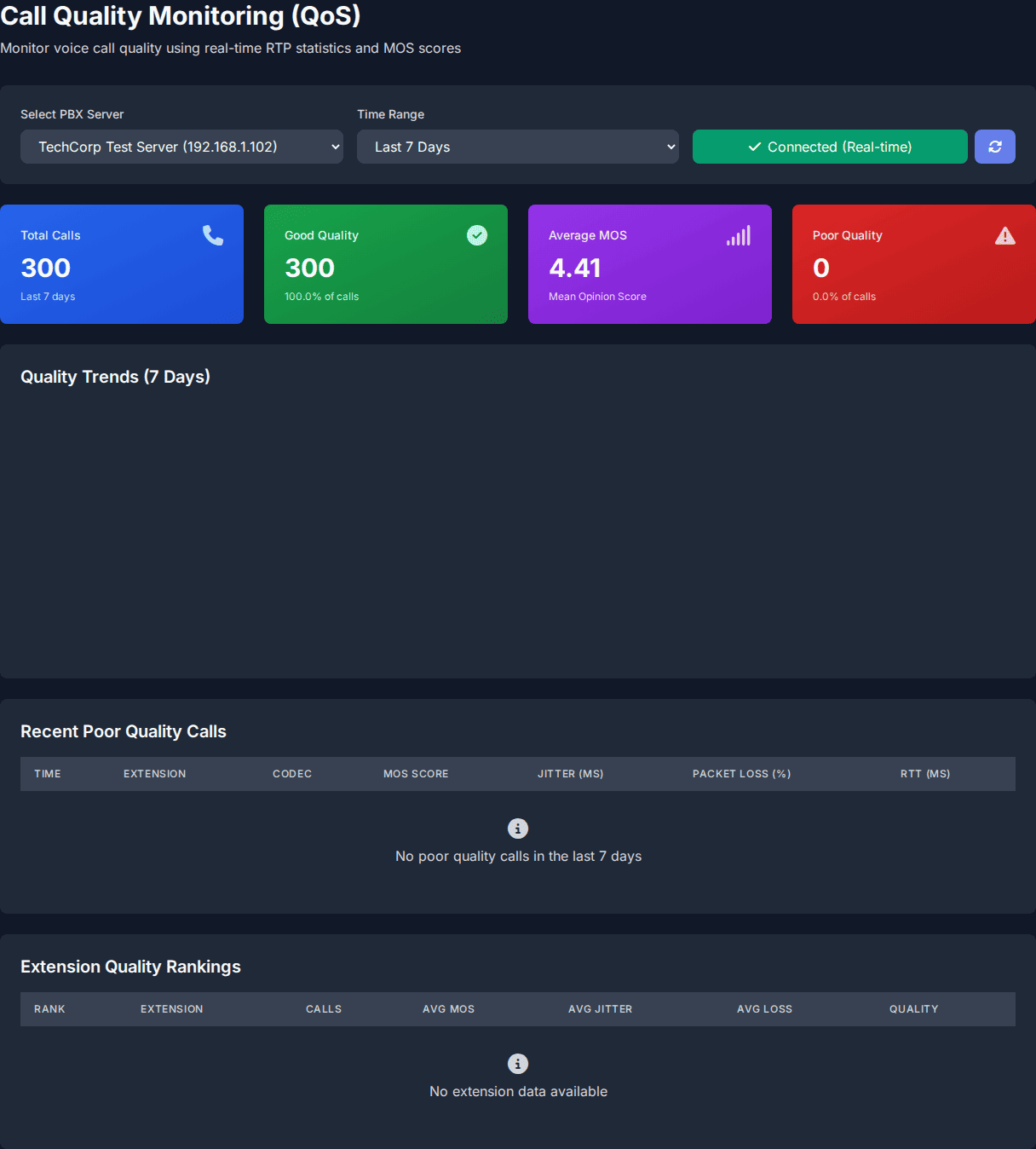Click the refresh icon next to Connected
Viewport: 1036px width, 1149px height.
[x=994, y=147]
